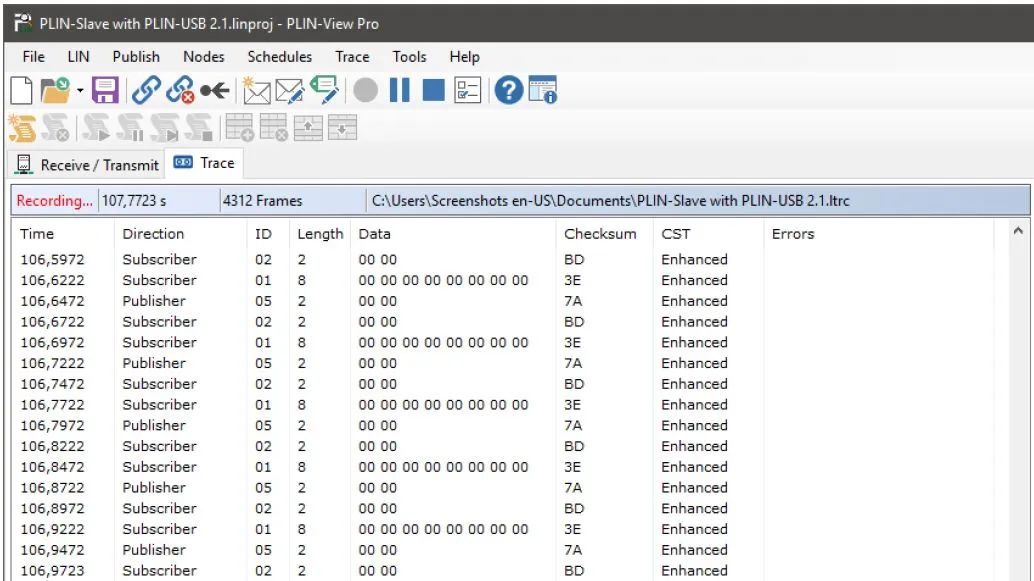1034x581 pixels.
Task: Click the Data column header
Action: [453, 234]
